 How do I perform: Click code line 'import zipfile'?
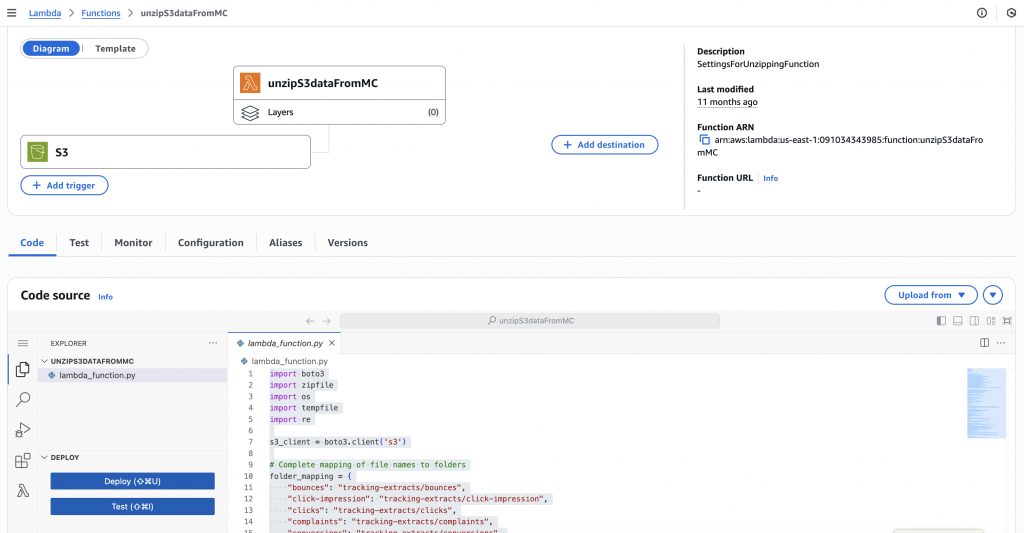pyautogui.click(x=302, y=385)
